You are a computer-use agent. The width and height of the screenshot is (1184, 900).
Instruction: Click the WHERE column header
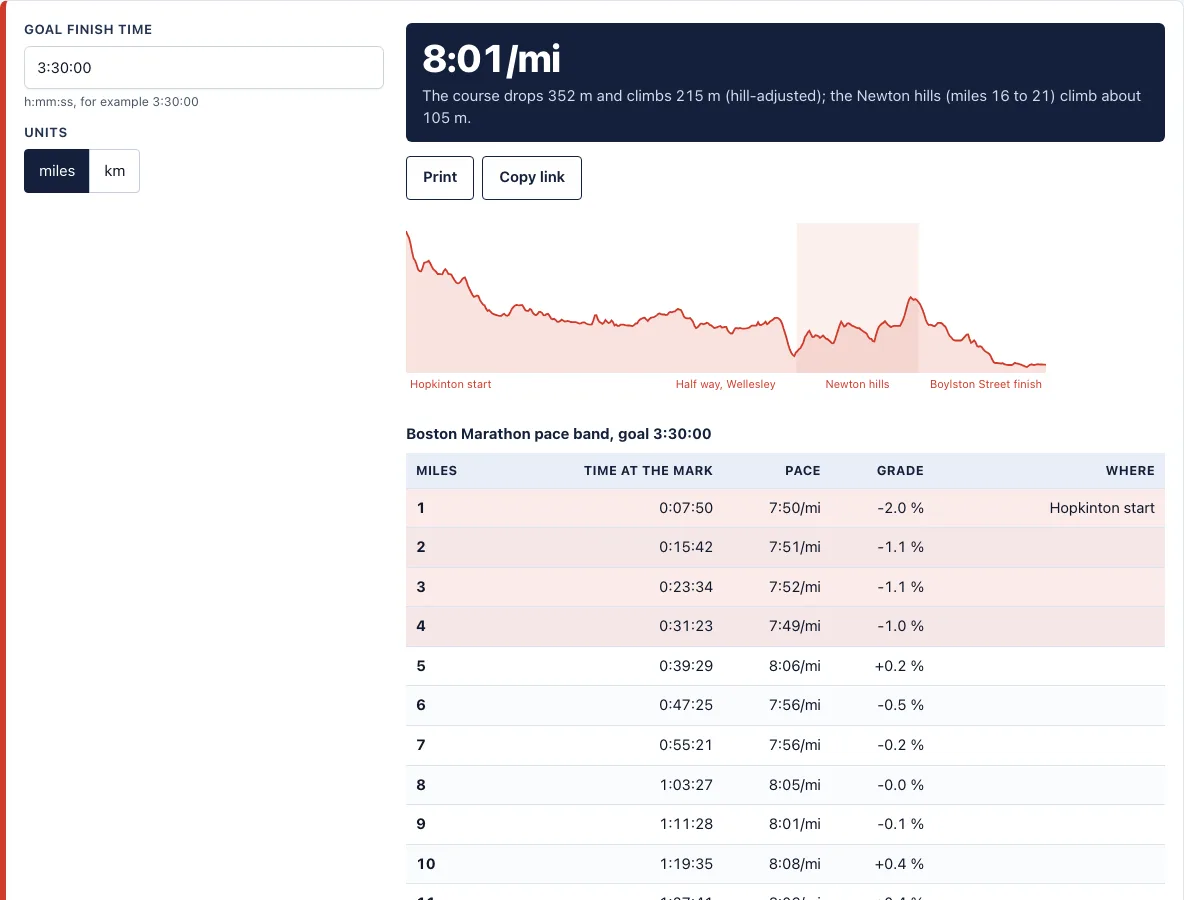coord(1130,470)
